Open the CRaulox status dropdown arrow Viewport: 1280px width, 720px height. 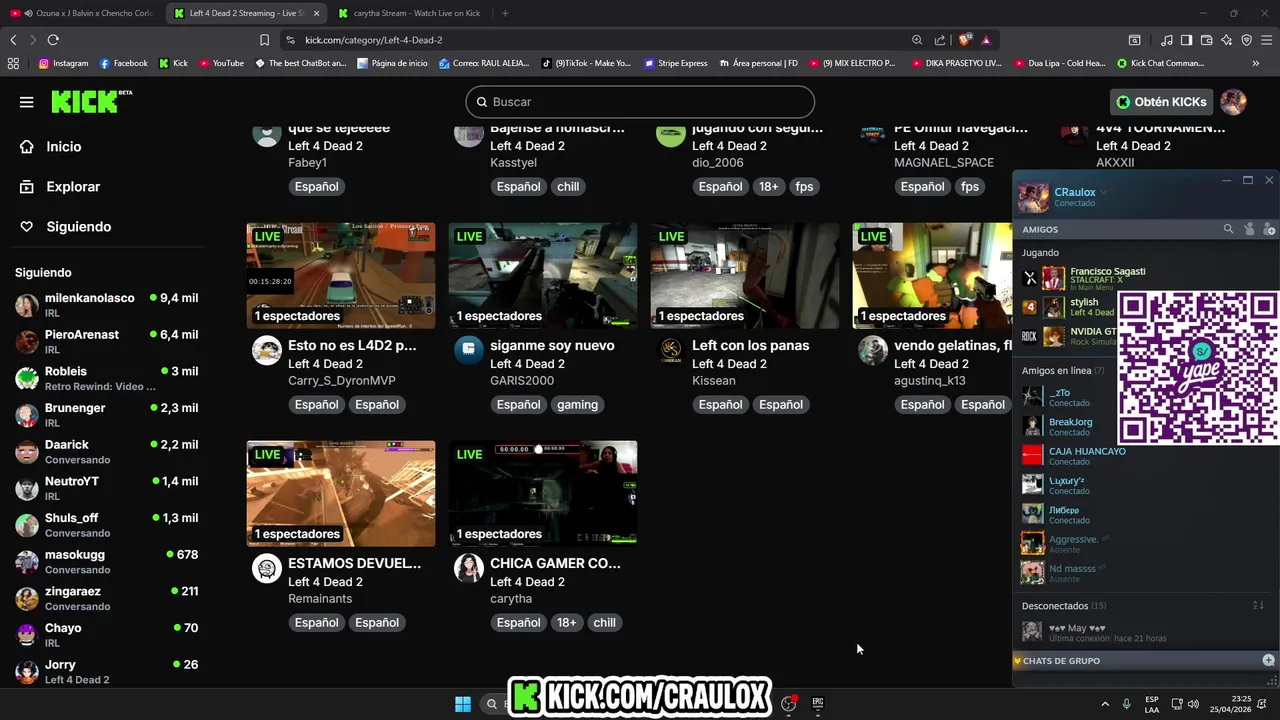(x=1105, y=192)
